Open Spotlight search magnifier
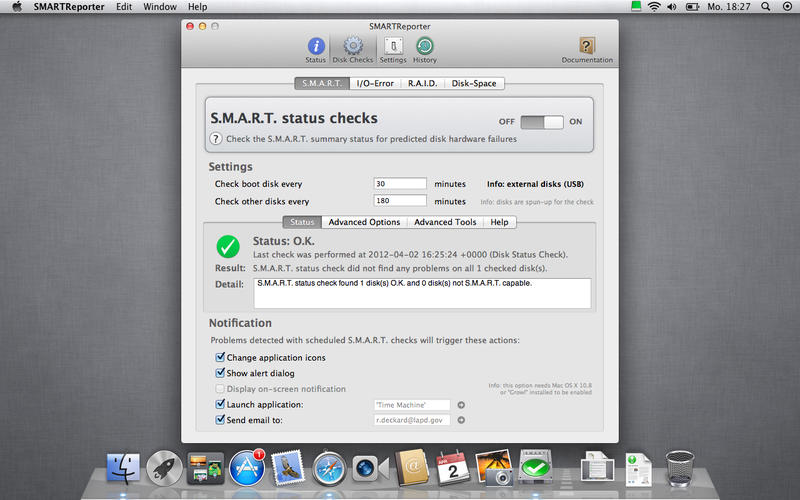 click(766, 7)
